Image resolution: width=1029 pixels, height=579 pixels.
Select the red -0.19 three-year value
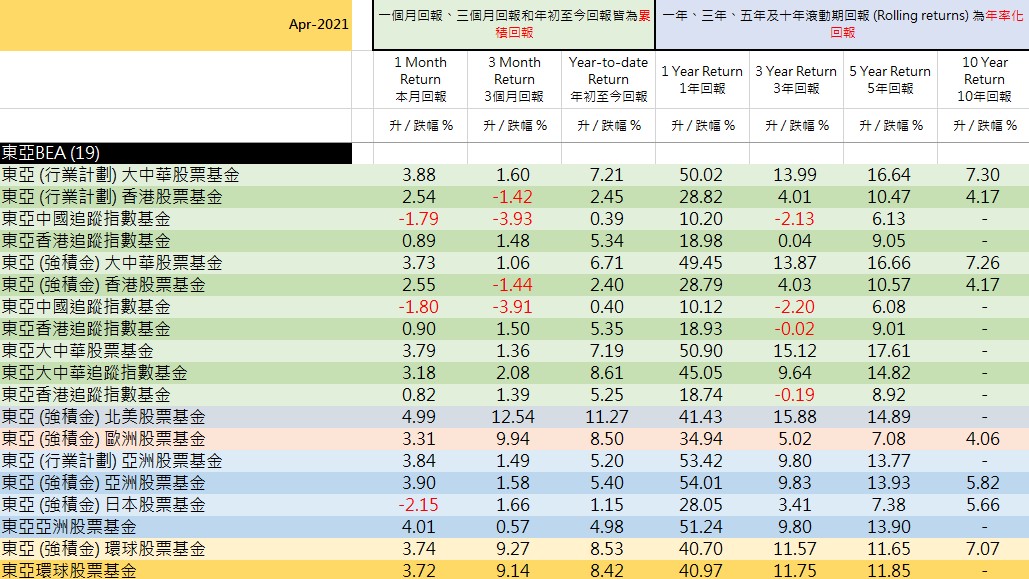pyautogui.click(x=795, y=395)
